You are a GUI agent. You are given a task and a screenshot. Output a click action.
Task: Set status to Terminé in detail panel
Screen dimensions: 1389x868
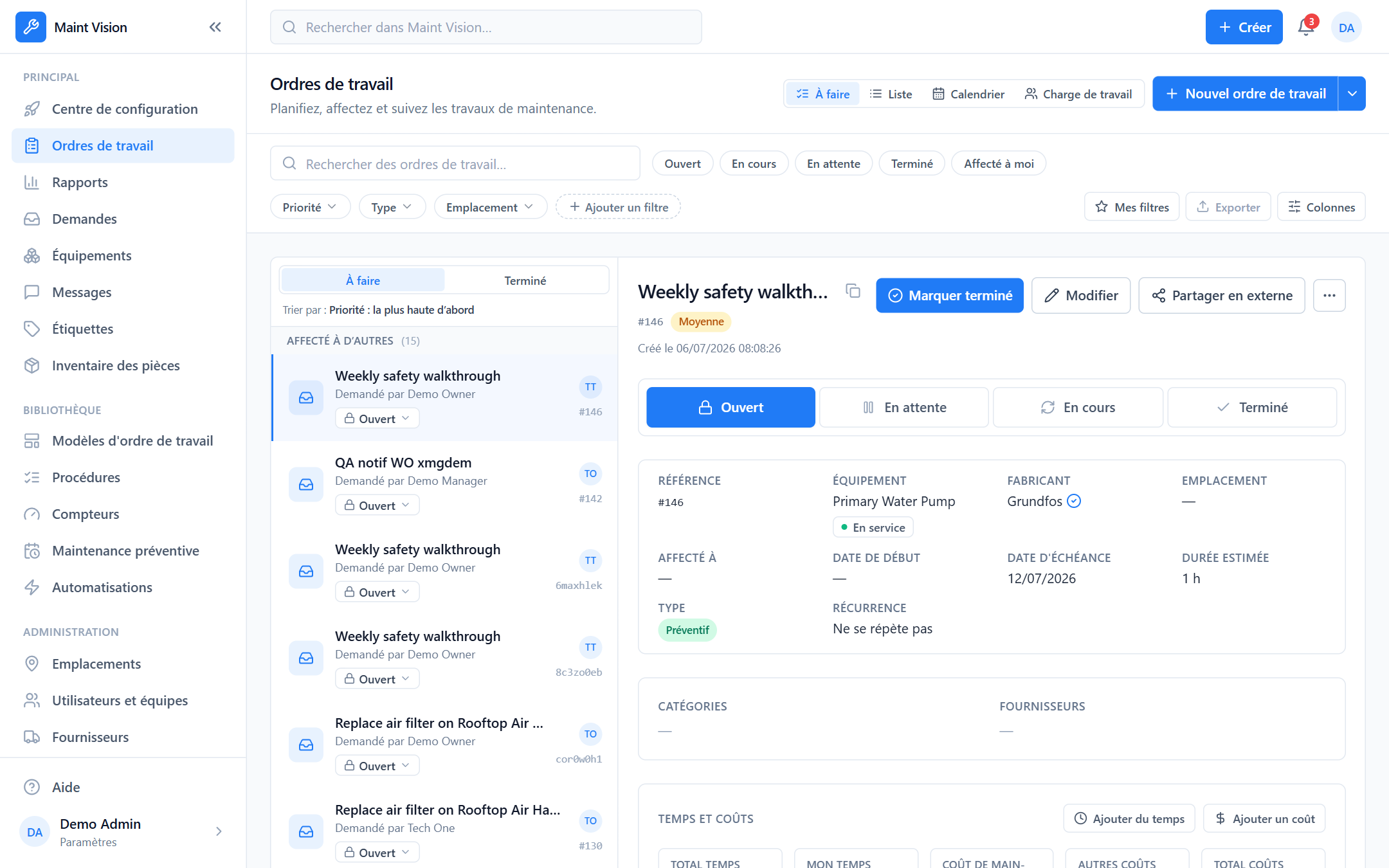[1252, 407]
